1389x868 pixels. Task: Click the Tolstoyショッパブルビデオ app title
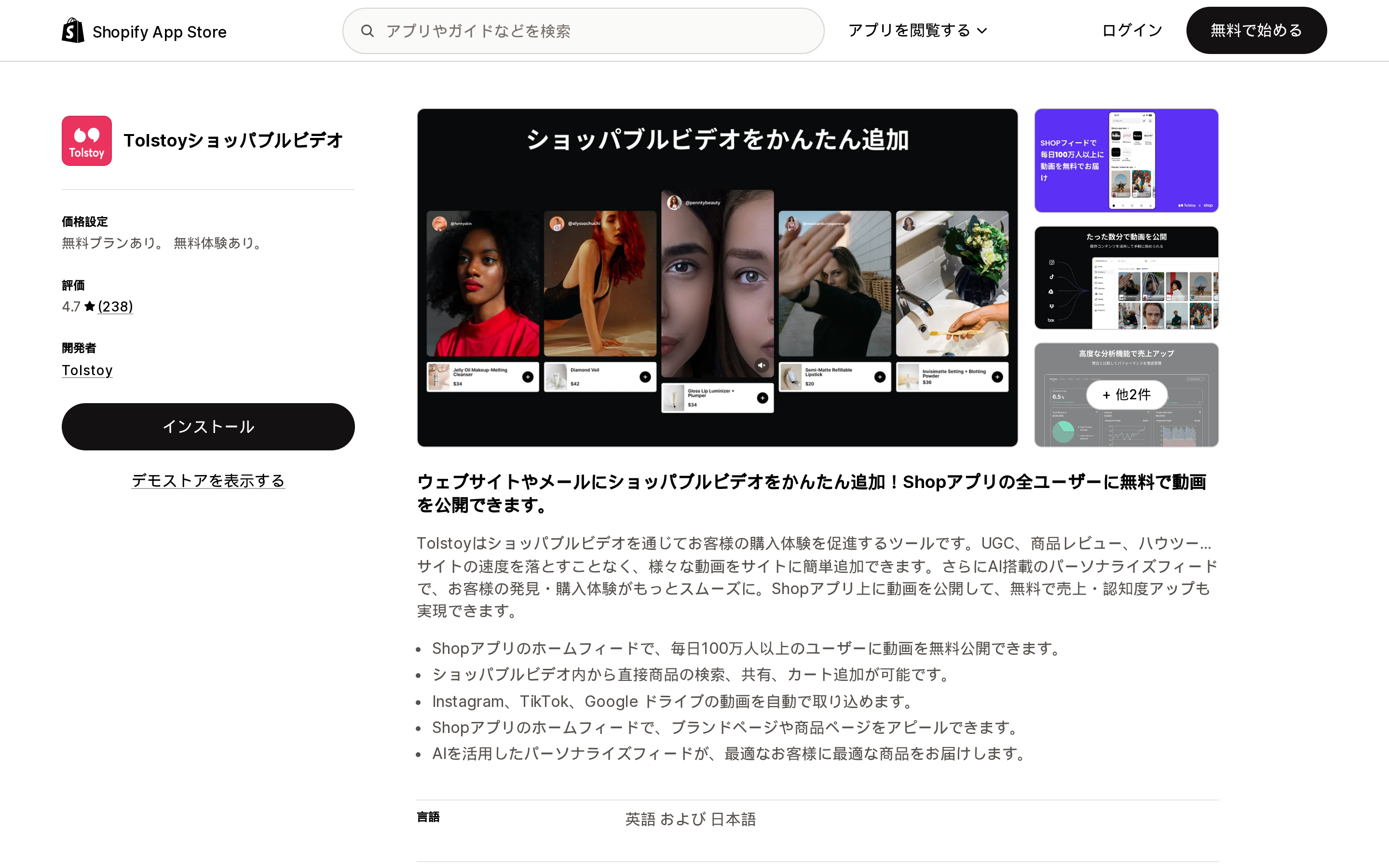233,140
